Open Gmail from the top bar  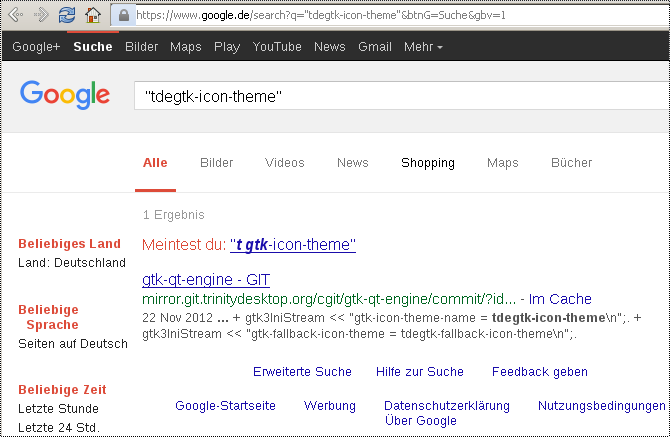tap(375, 47)
